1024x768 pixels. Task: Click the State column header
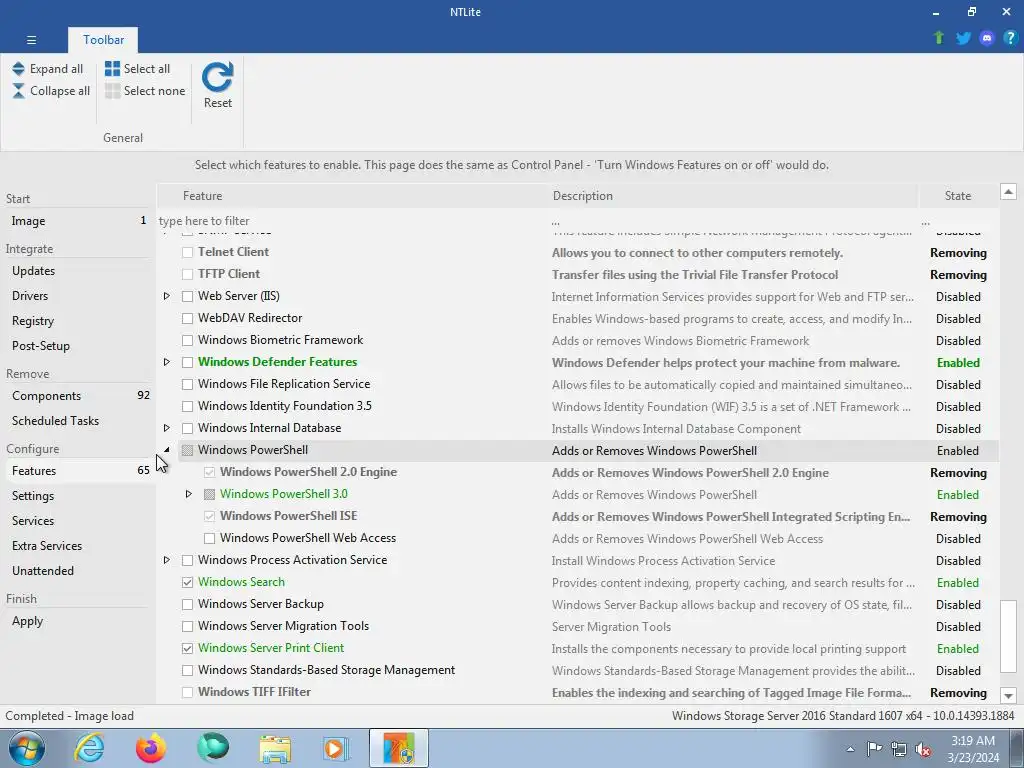tap(957, 196)
